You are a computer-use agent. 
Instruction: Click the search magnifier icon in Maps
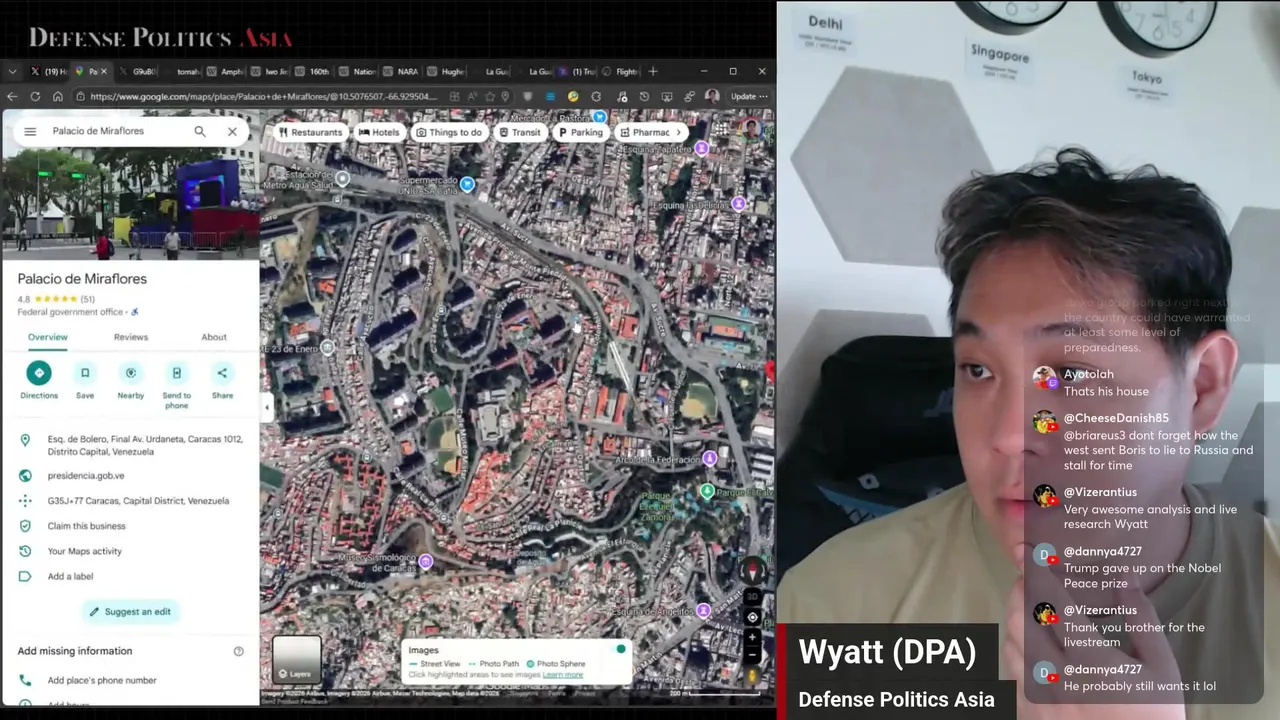(x=200, y=131)
